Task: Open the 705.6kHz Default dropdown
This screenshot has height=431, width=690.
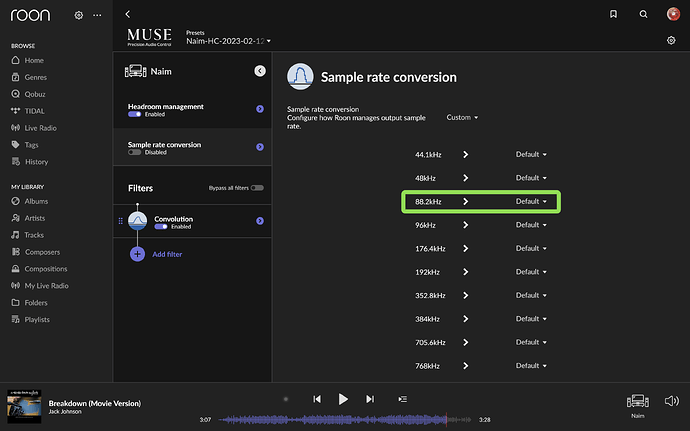Action: (x=531, y=343)
